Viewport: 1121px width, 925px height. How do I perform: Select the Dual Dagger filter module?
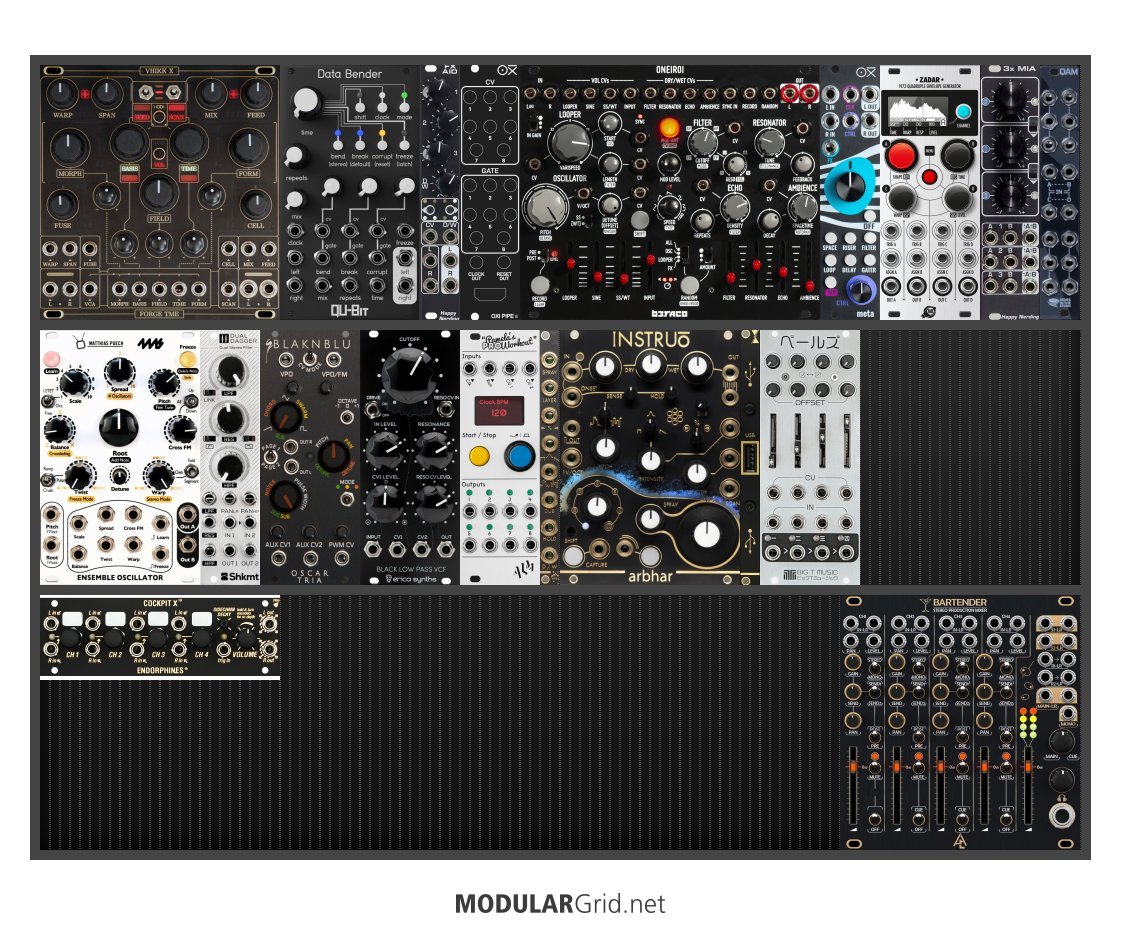tap(231, 457)
